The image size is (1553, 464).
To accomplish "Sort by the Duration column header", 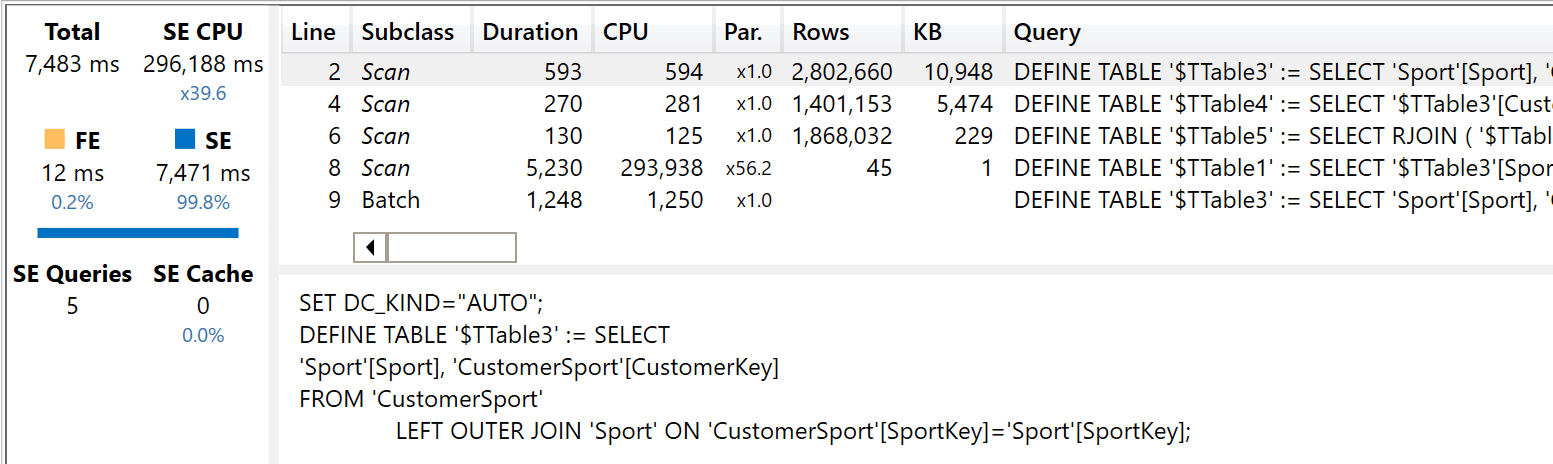I will click(x=532, y=32).
